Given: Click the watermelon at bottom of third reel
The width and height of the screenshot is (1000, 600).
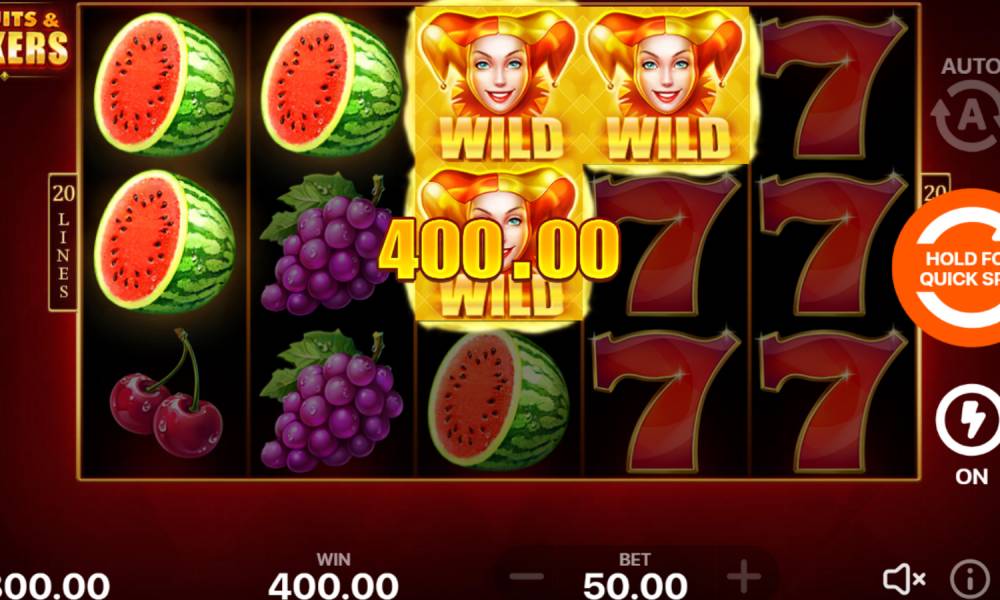Looking at the screenshot, I should coord(499,400).
